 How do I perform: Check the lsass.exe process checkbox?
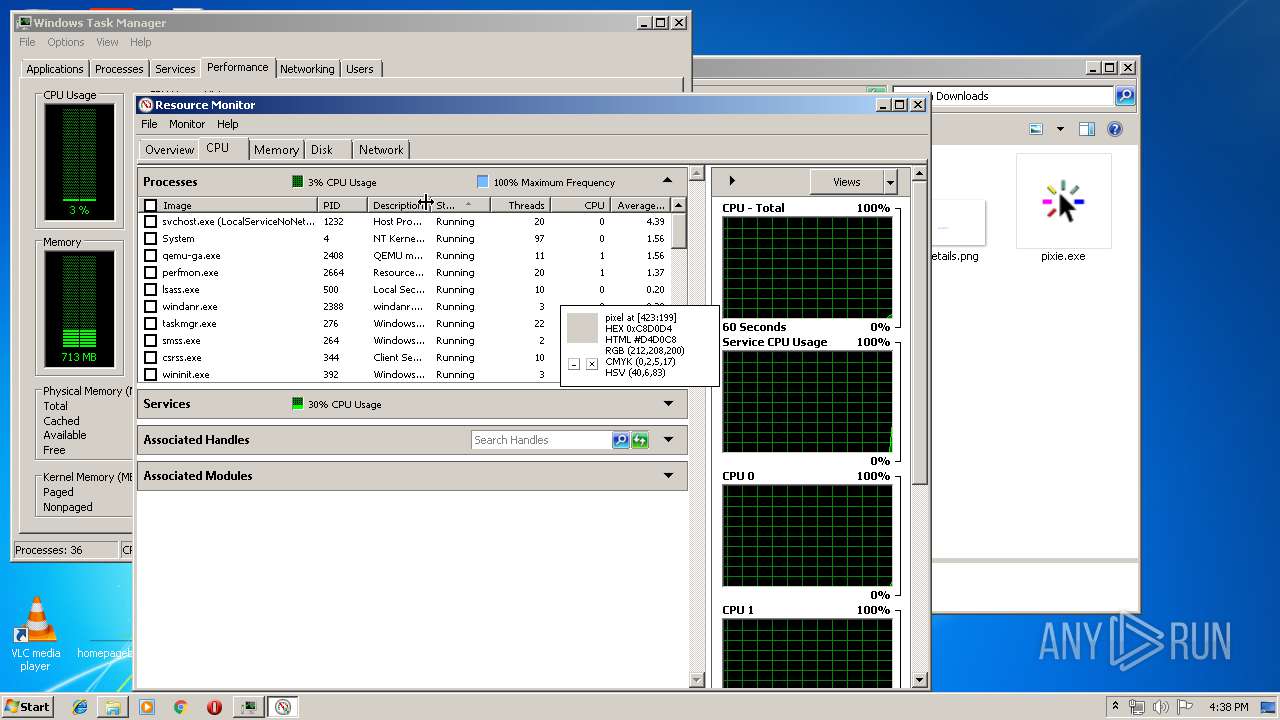click(150, 290)
